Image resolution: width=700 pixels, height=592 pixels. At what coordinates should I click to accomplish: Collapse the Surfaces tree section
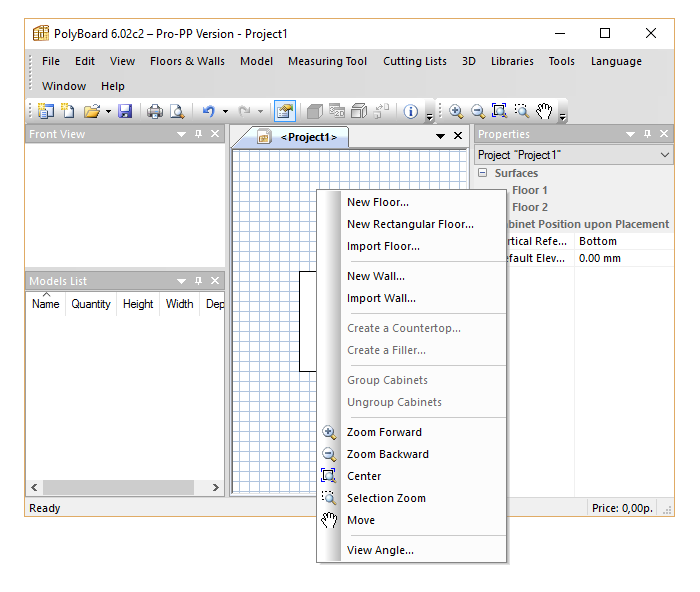pyautogui.click(x=483, y=173)
